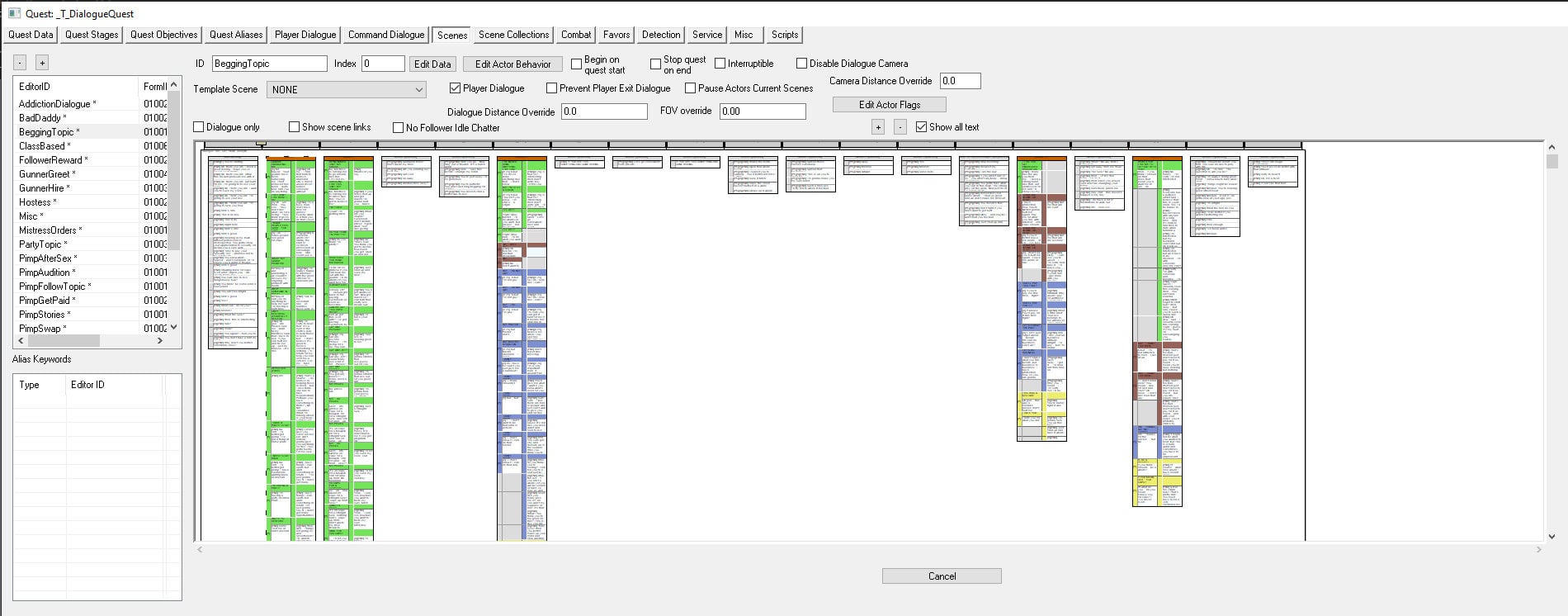
Task: Click the Edit Actor Flags button
Action: click(x=890, y=105)
